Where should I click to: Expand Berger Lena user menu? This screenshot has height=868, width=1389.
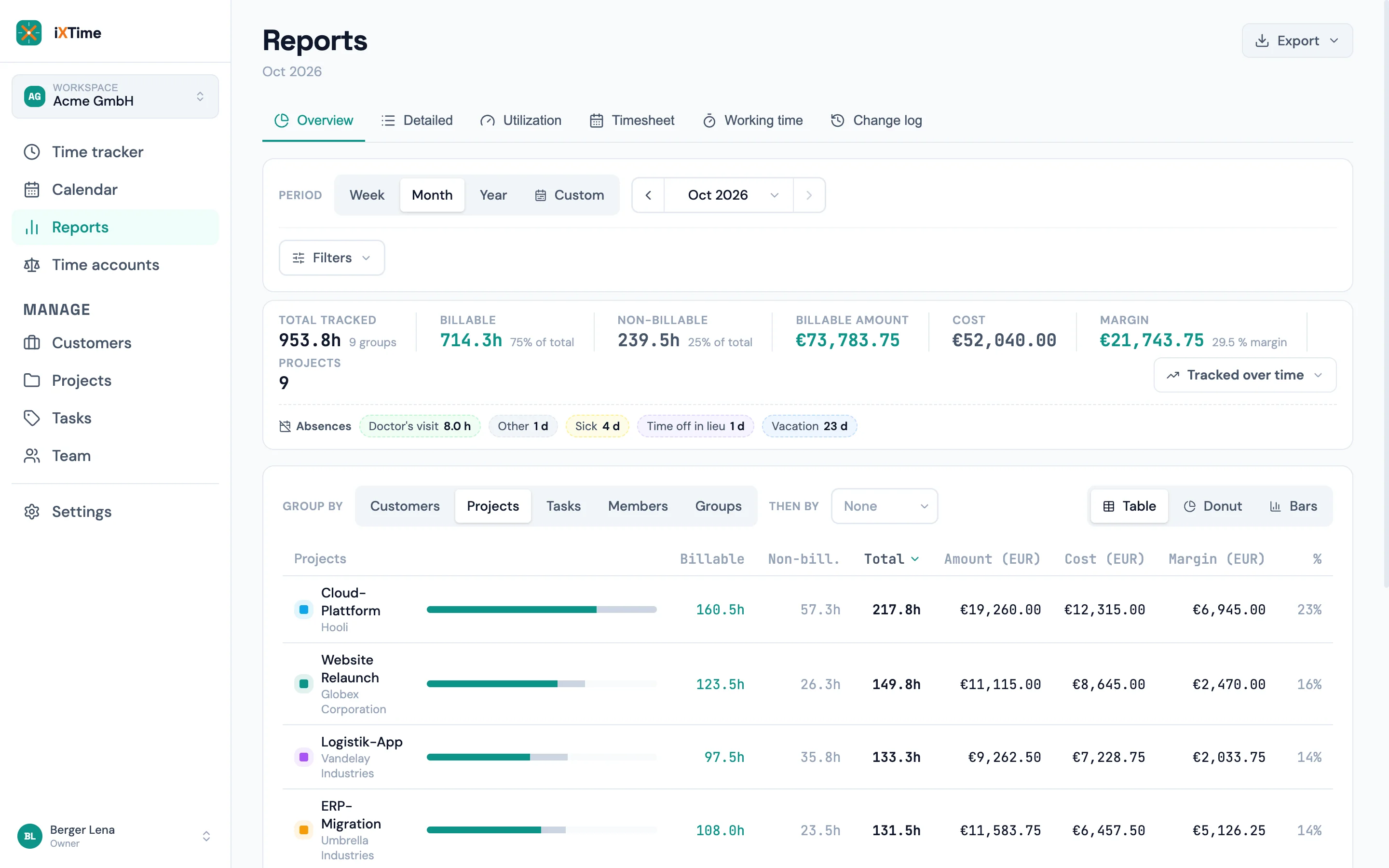[x=115, y=836]
